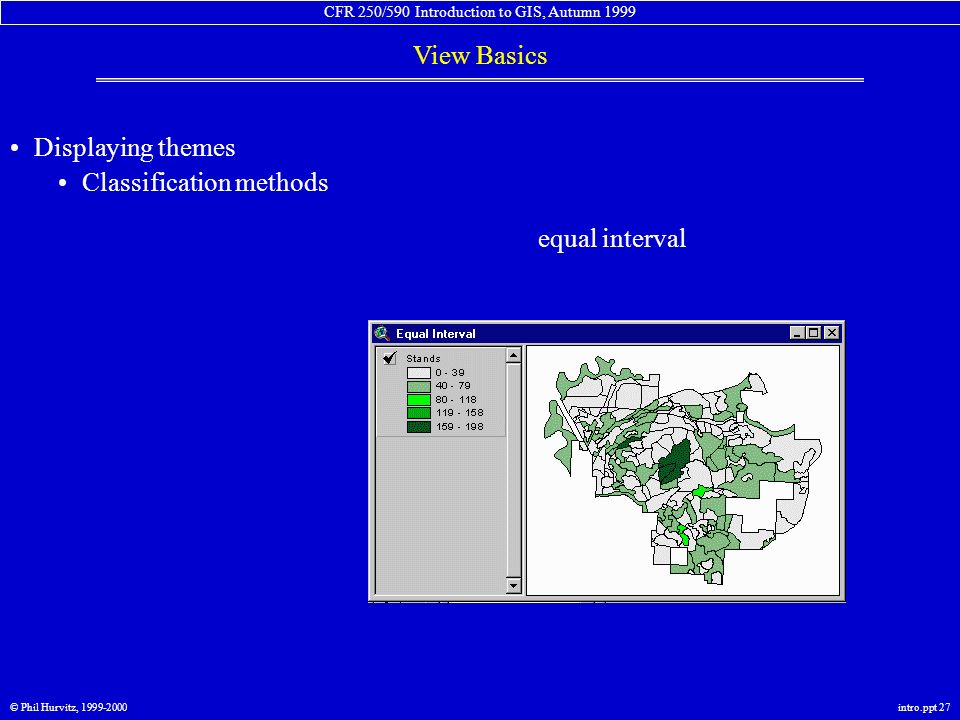Click the Classification methods sub-bullet
Image resolution: width=960 pixels, height=720 pixels.
tap(205, 182)
